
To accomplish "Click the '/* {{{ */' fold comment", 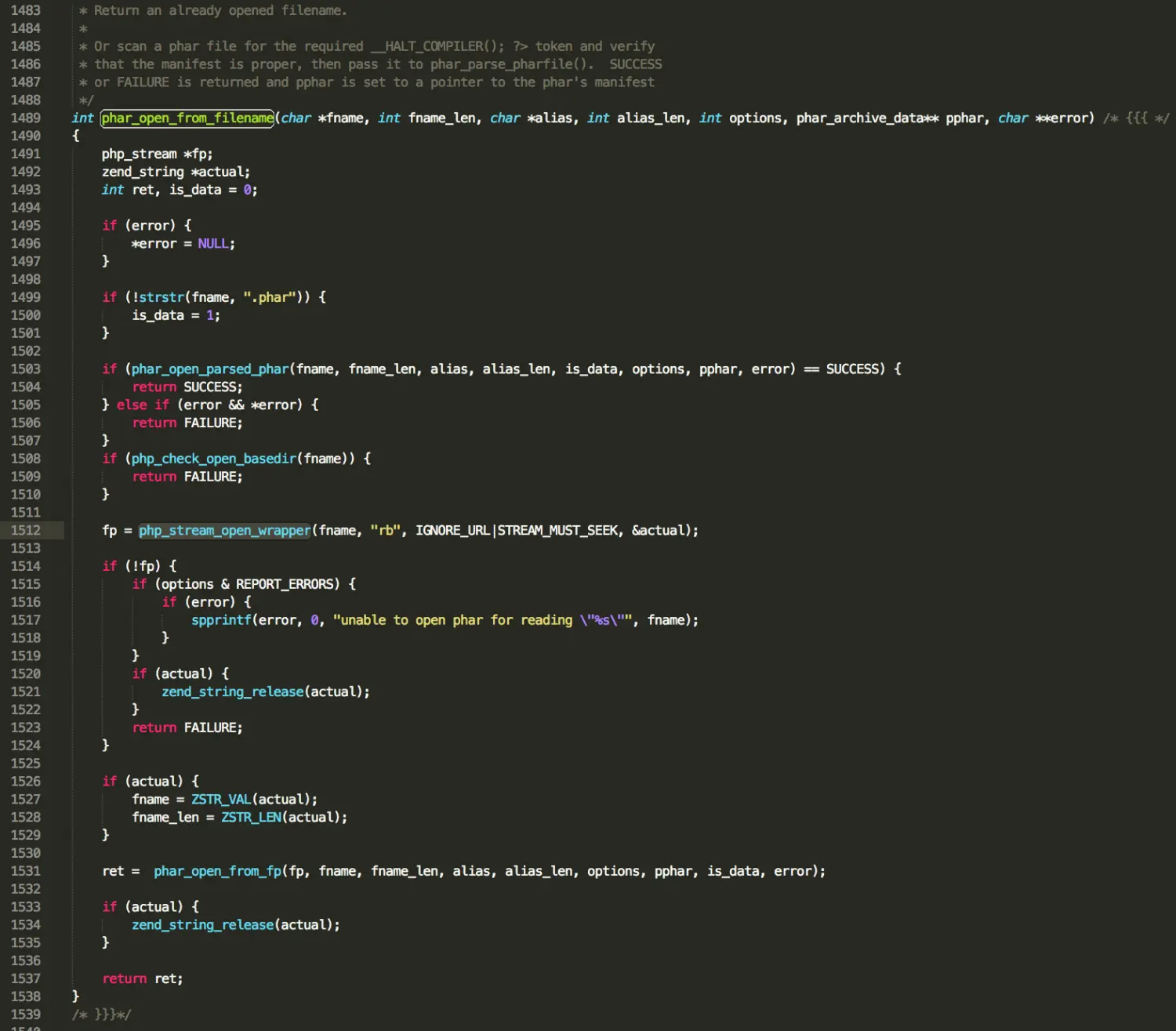I will coord(1136,118).
